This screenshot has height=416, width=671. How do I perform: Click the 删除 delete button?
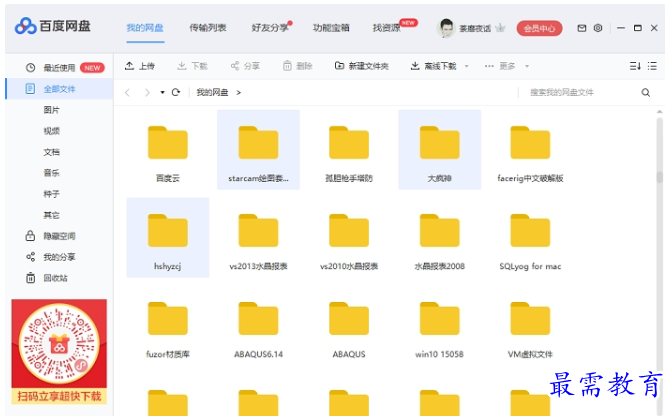(297, 66)
